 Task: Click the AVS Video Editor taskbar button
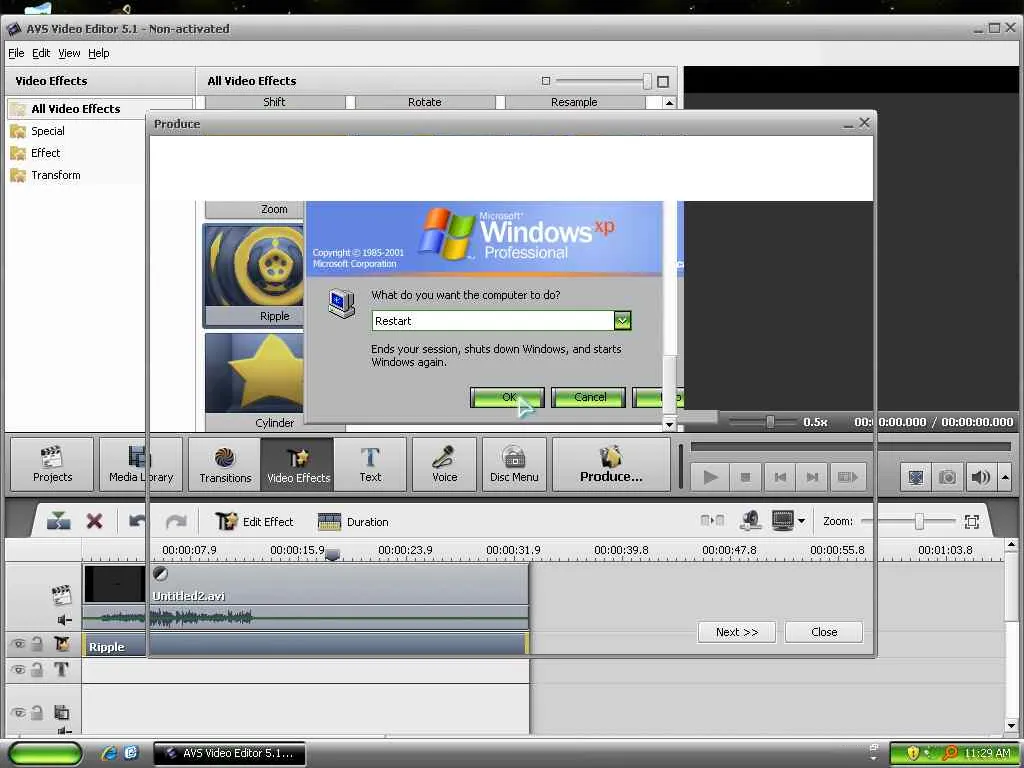229,753
